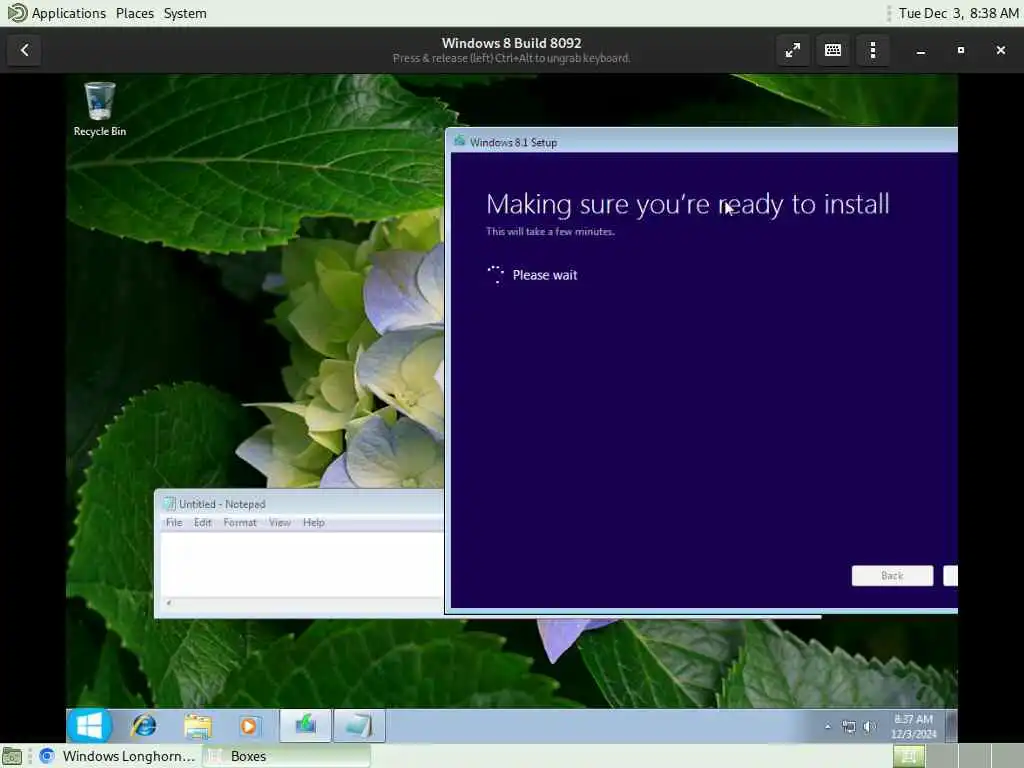1024x768 pixels.
Task: Click the host clock Tue Dec 3
Action: [x=958, y=13]
